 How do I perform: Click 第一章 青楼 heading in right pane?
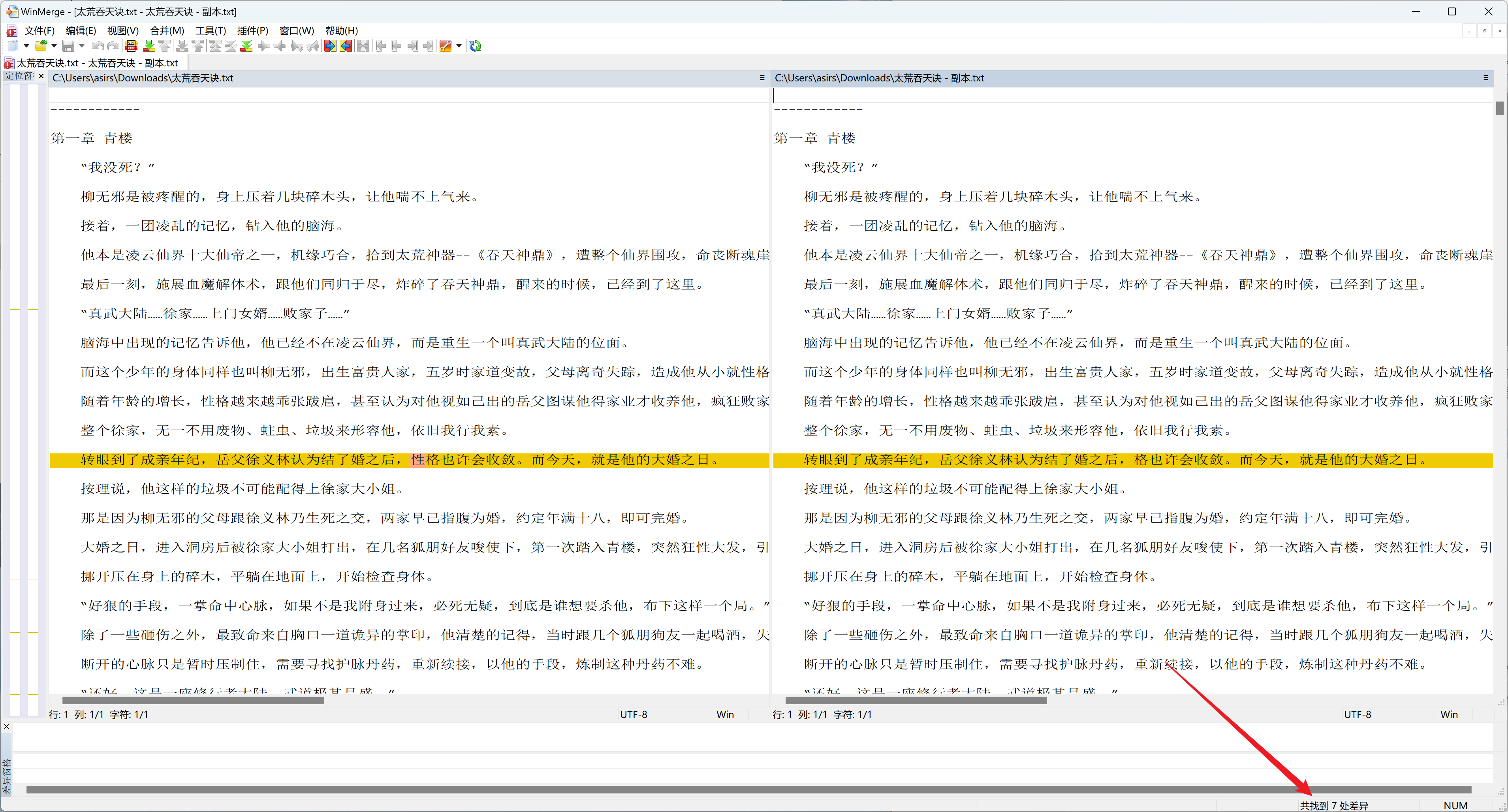pyautogui.click(x=815, y=138)
